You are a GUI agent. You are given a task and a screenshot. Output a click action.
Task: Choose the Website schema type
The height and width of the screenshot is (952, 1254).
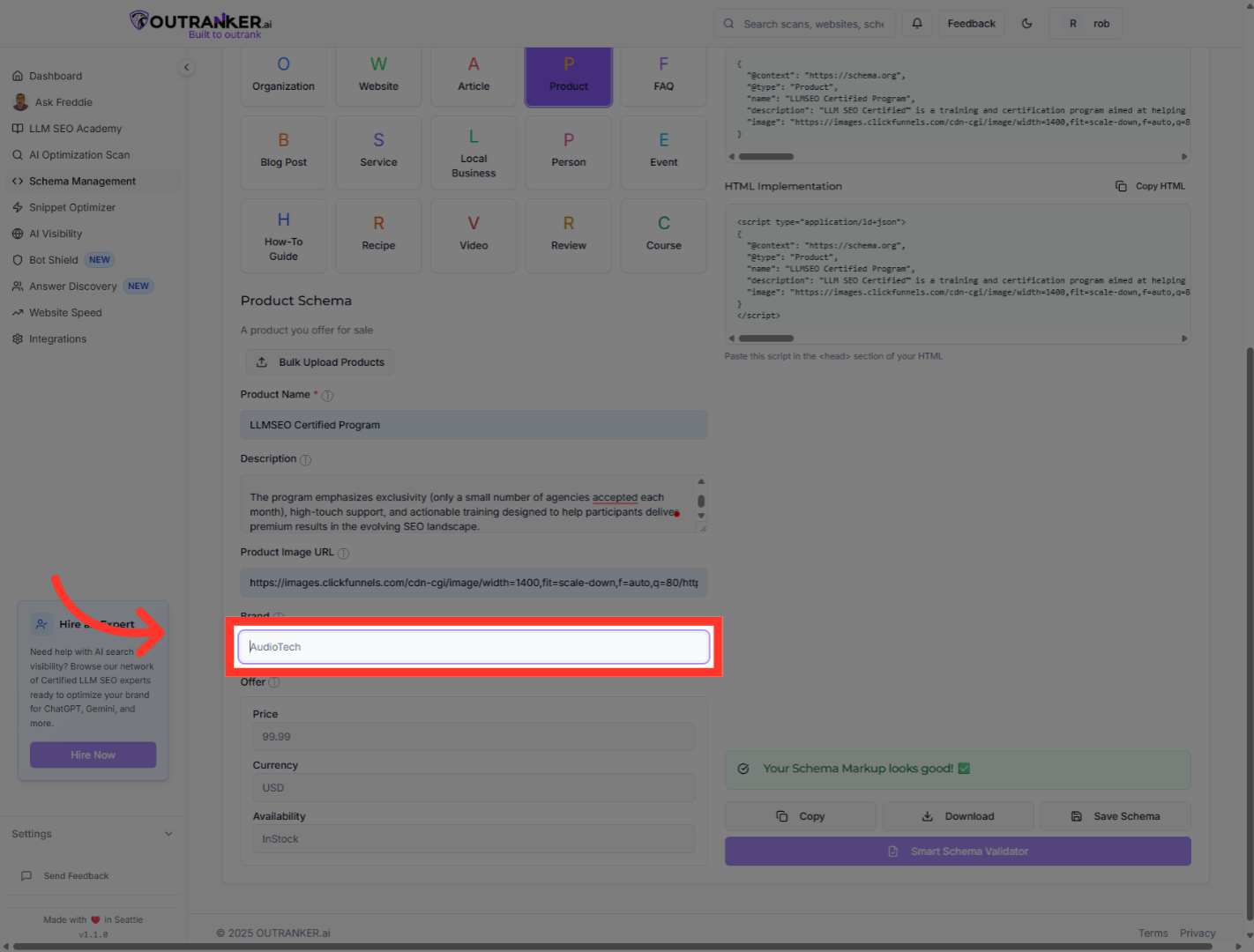(378, 76)
